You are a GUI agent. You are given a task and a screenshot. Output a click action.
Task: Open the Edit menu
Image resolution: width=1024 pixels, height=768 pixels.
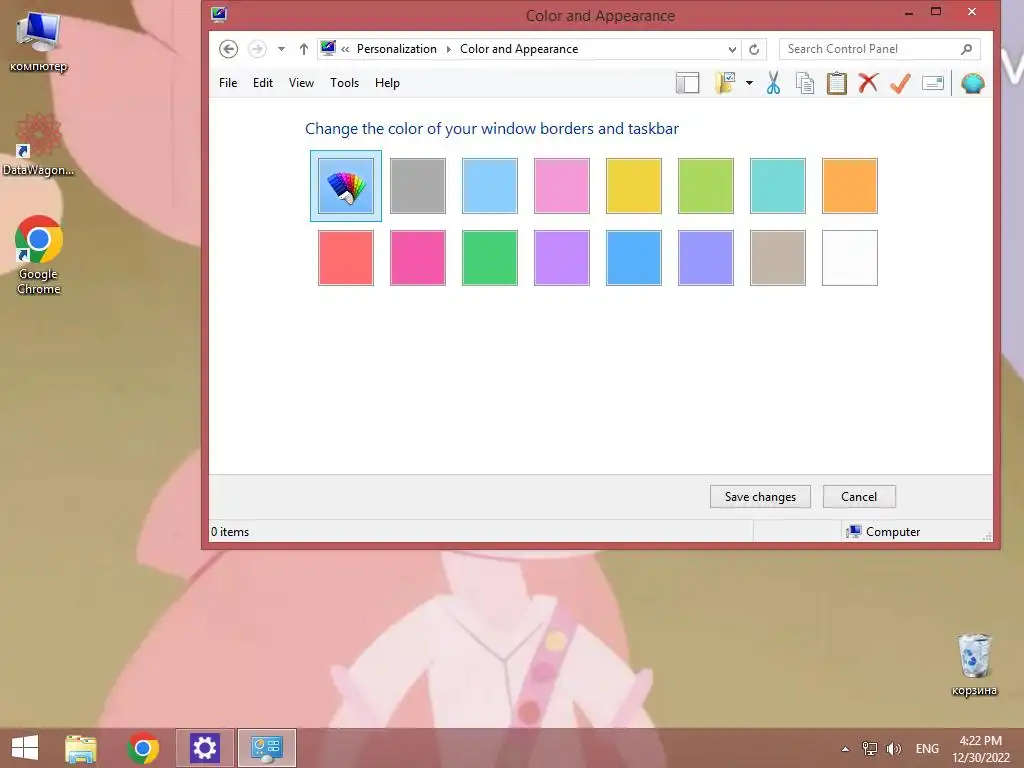click(x=263, y=83)
